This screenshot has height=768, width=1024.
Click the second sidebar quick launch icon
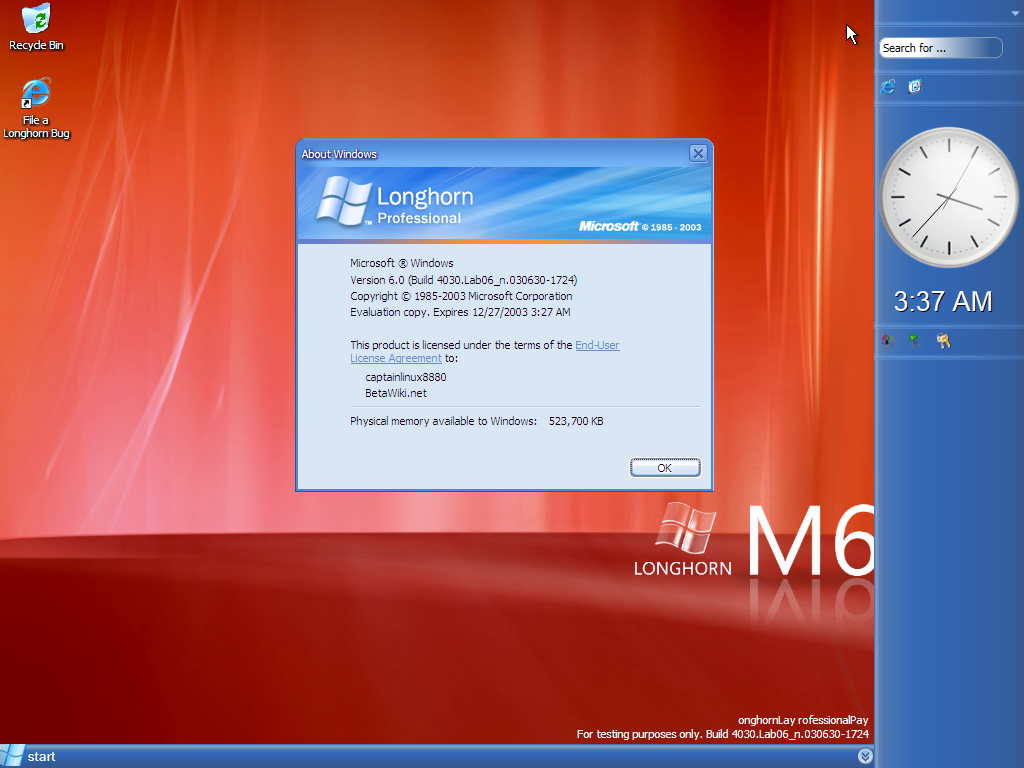pyautogui.click(x=915, y=86)
